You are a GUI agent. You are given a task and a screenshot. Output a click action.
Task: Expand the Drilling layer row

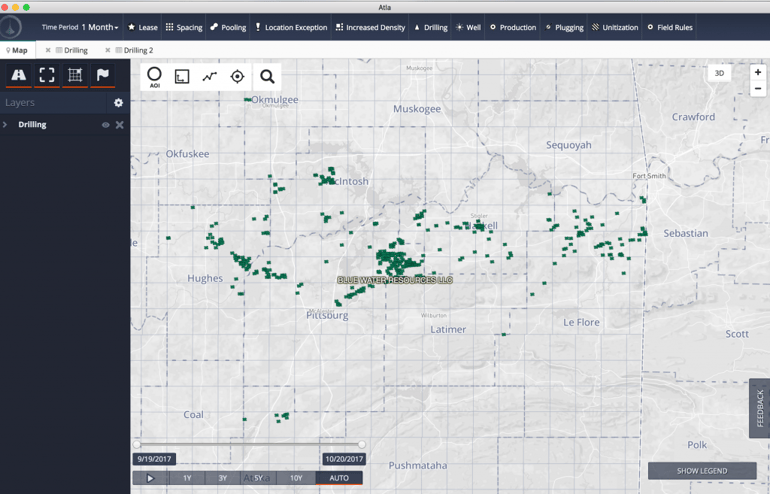pyautogui.click(x=5, y=125)
